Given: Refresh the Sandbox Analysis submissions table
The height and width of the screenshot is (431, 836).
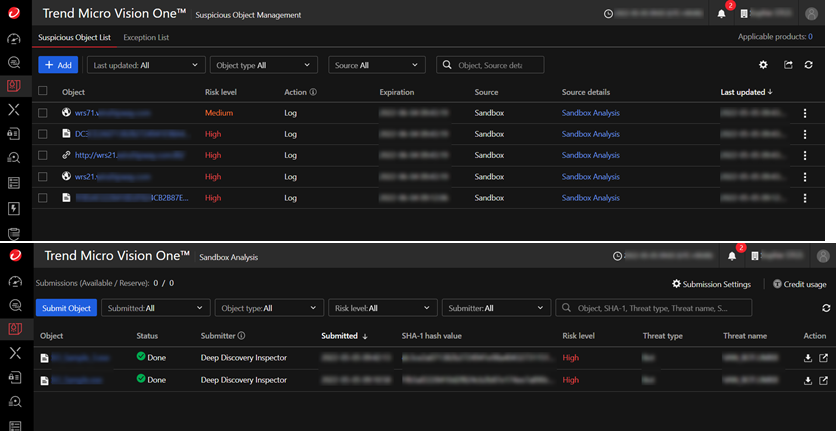Looking at the screenshot, I should point(826,309).
